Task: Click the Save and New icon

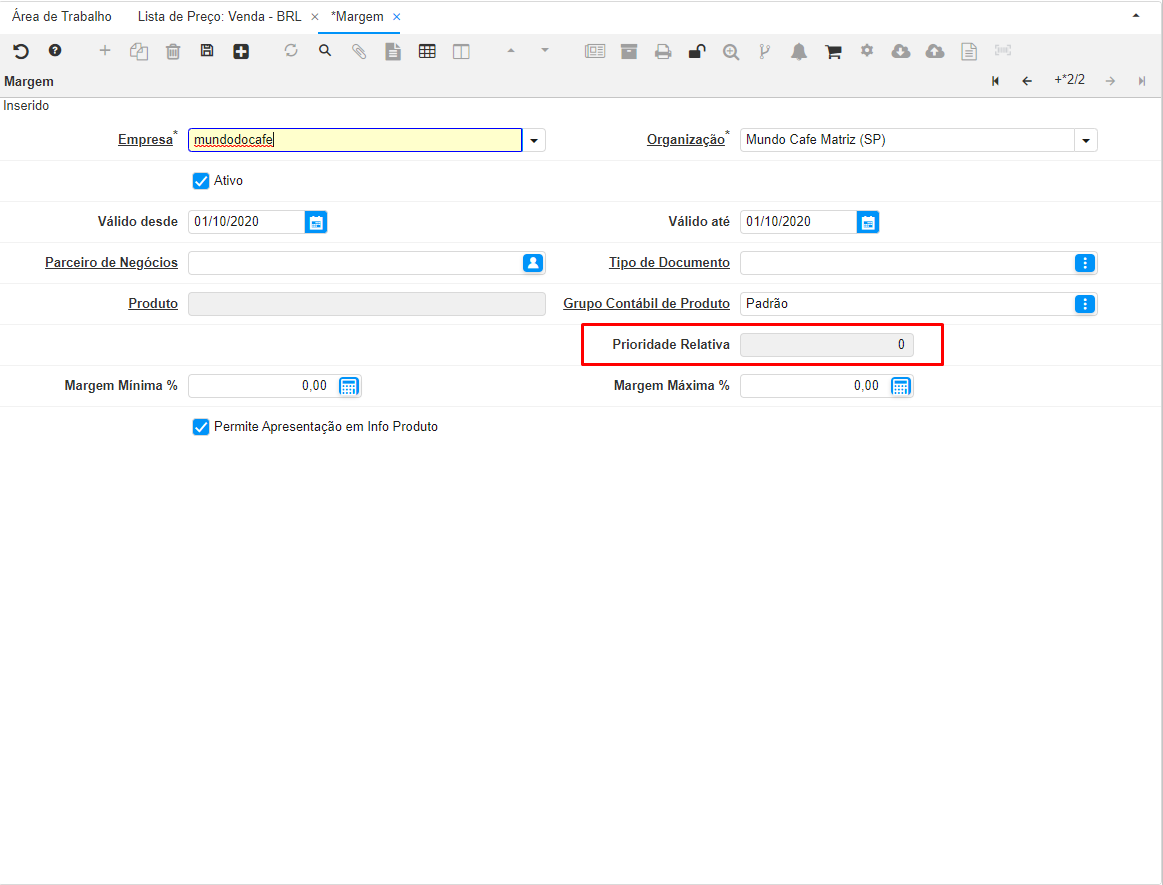Action: click(x=241, y=51)
